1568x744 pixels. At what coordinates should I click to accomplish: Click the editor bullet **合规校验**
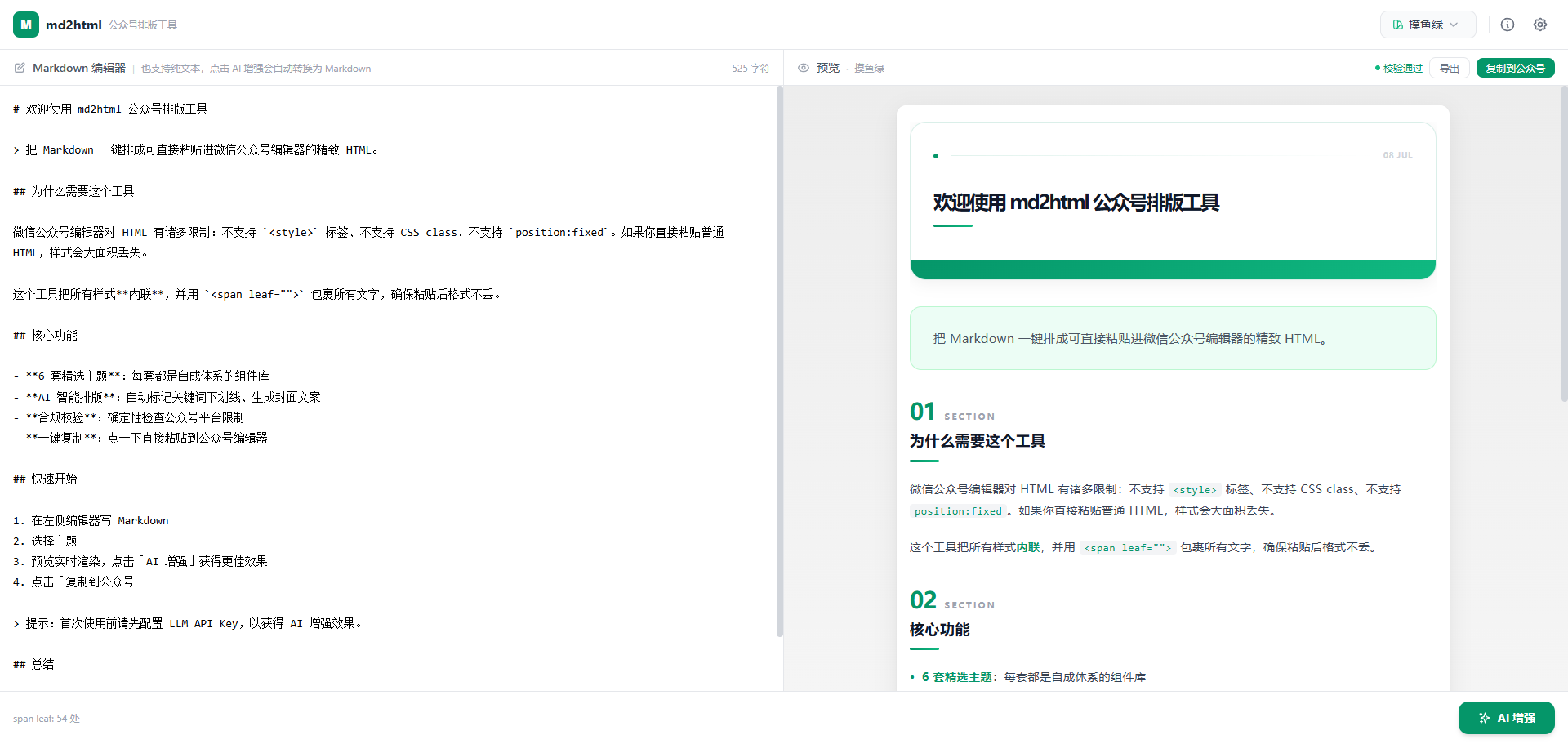128,417
